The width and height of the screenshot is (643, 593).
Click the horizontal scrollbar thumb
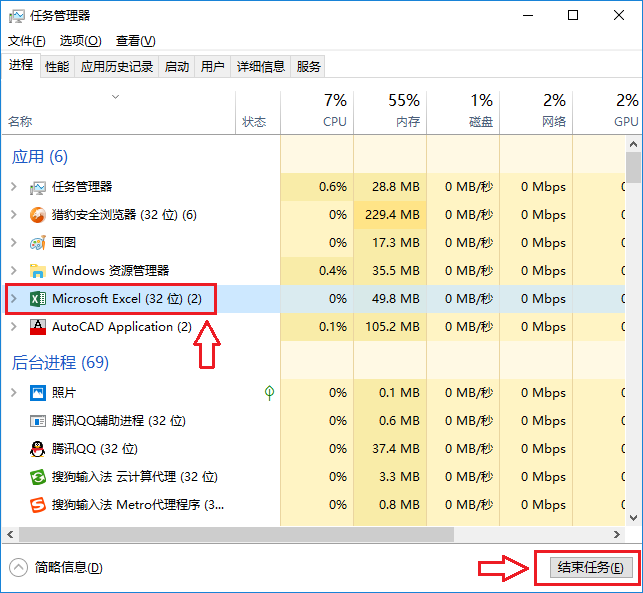pyautogui.click(x=236, y=534)
